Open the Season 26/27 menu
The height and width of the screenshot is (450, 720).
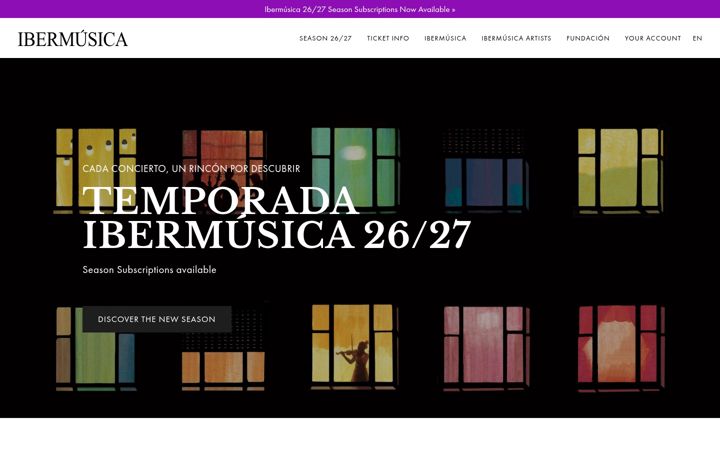click(x=326, y=39)
